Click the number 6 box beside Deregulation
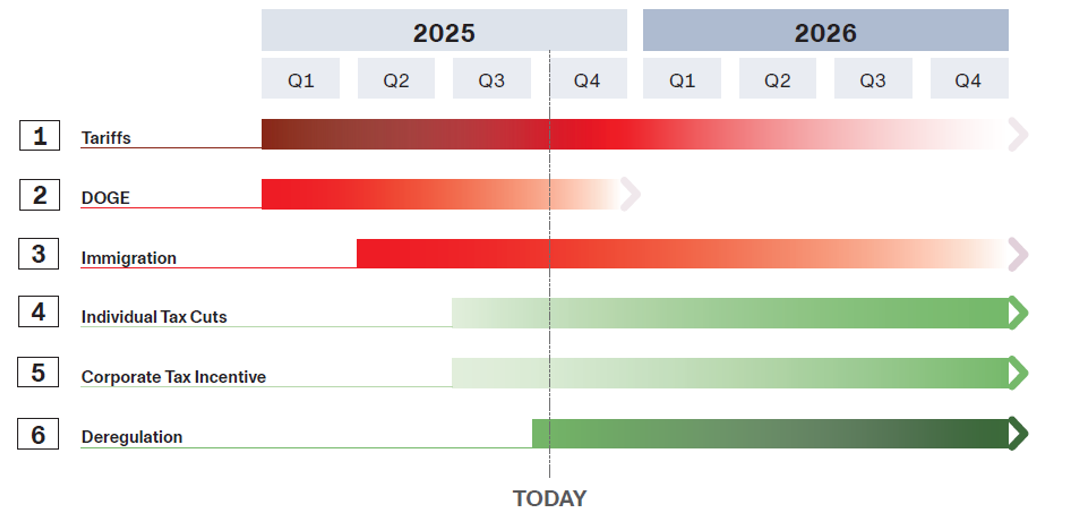The image size is (1072, 518). coord(39,434)
